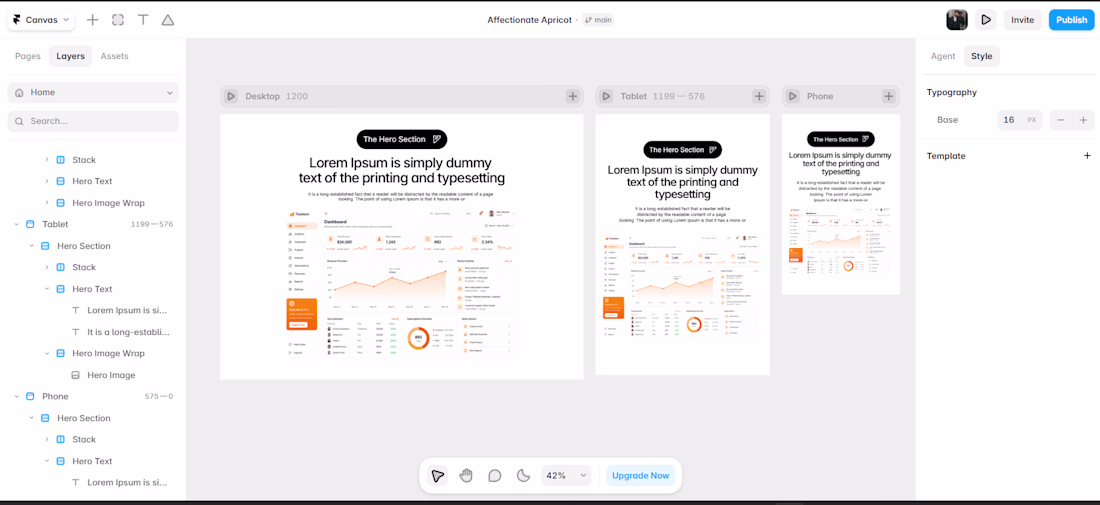Select the hand pan tool
This screenshot has width=1100, height=505.
click(x=467, y=476)
